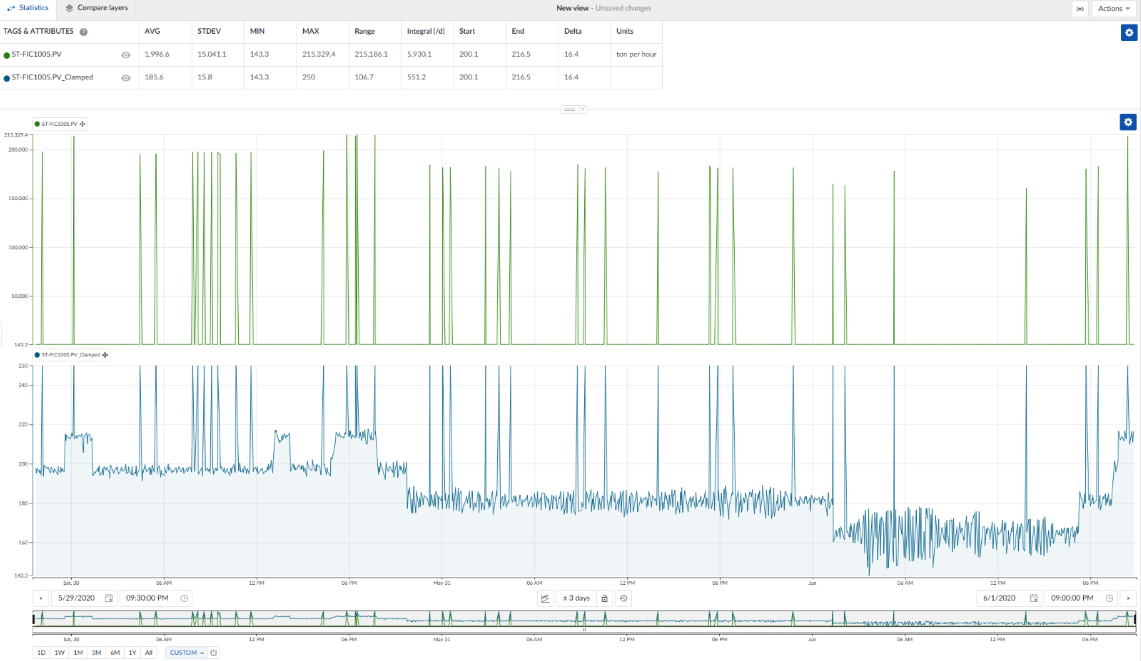Click move handle on ST-FIC1005.PV chart label
The image size is (1141, 661).
(x=82, y=124)
